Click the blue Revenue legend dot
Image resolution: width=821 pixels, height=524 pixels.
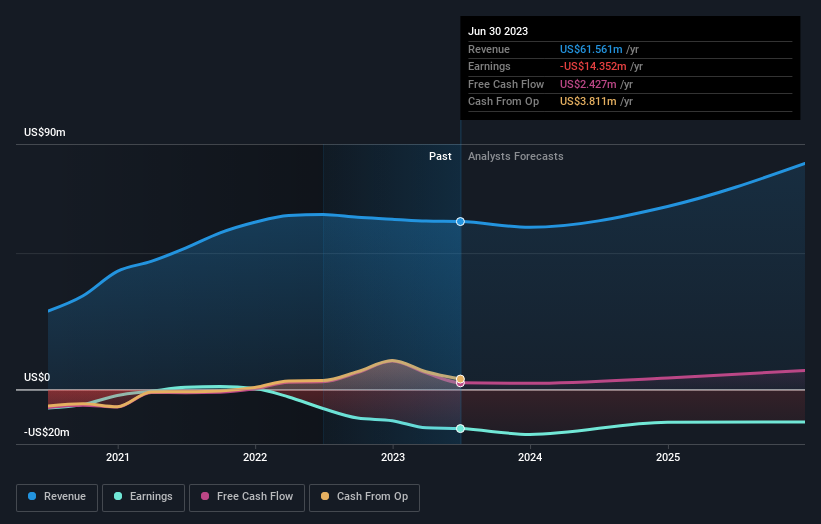[x=32, y=496]
